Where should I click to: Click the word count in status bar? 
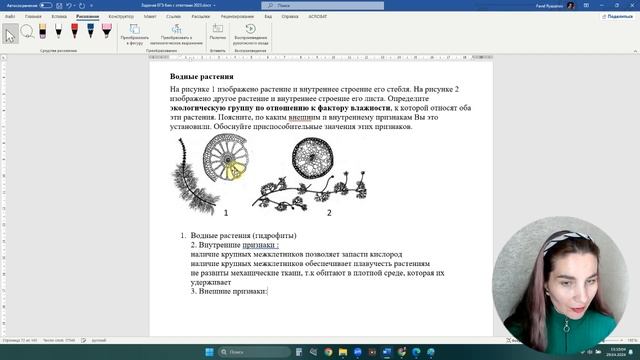click(x=59, y=340)
